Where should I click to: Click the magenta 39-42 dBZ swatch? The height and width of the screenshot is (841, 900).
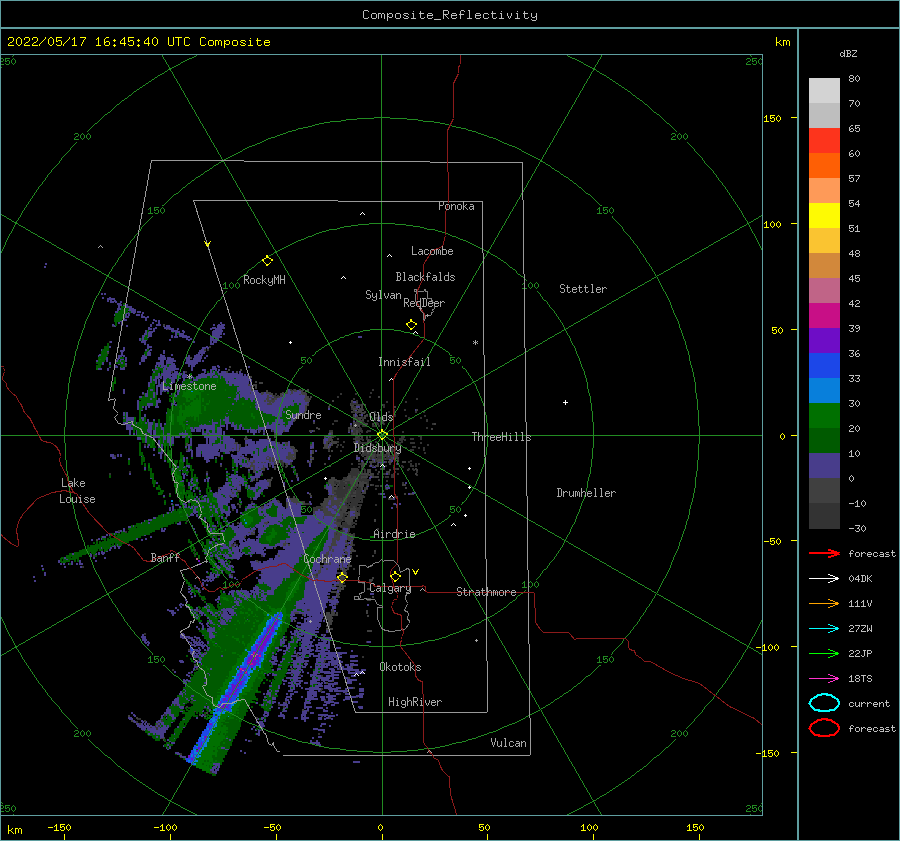coord(824,316)
